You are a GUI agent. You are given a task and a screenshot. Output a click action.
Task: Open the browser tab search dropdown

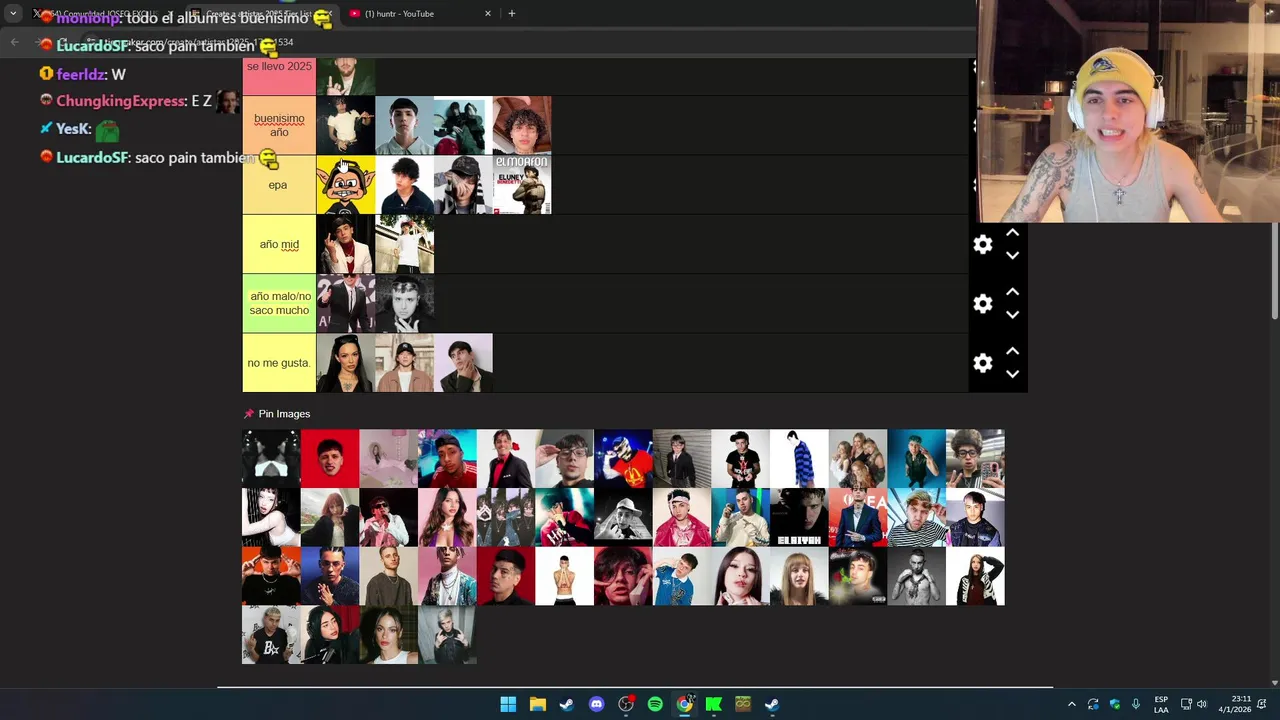tap(13, 14)
